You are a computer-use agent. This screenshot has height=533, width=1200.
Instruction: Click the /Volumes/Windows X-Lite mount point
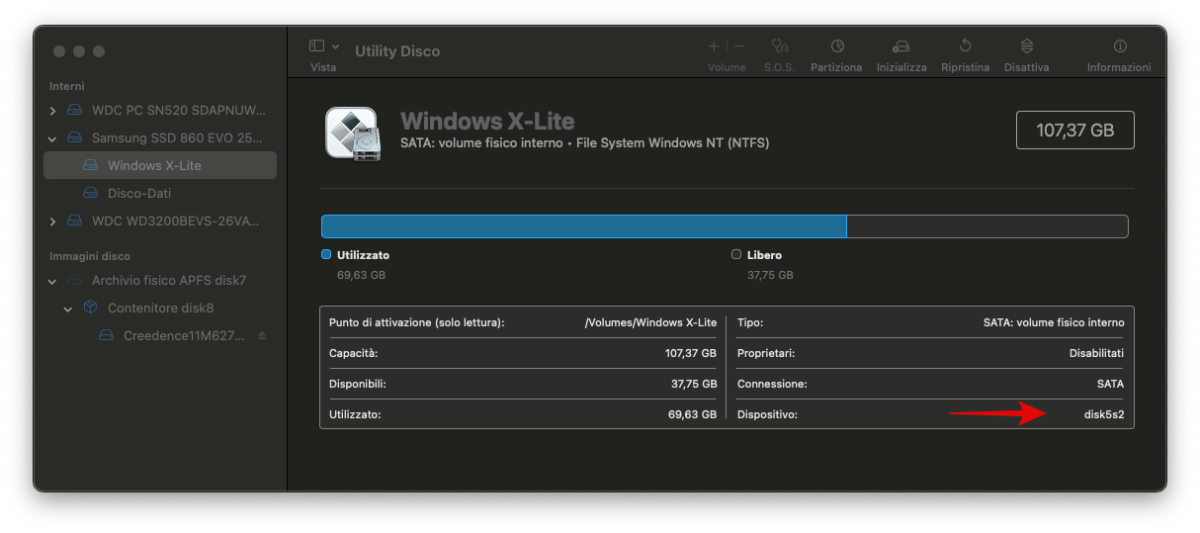(651, 323)
